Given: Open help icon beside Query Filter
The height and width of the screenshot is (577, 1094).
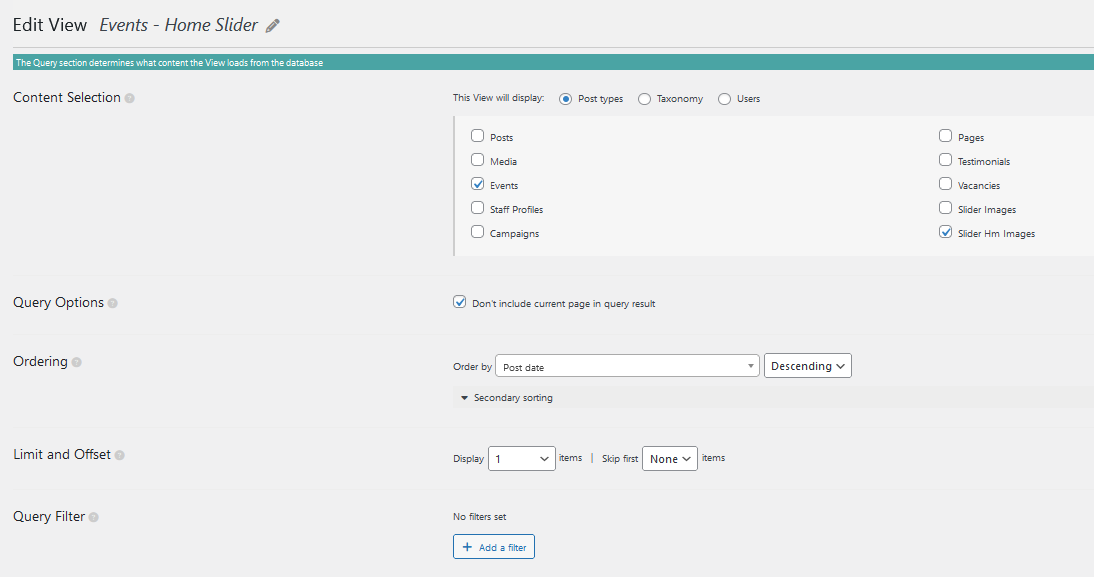Looking at the screenshot, I should (x=93, y=517).
